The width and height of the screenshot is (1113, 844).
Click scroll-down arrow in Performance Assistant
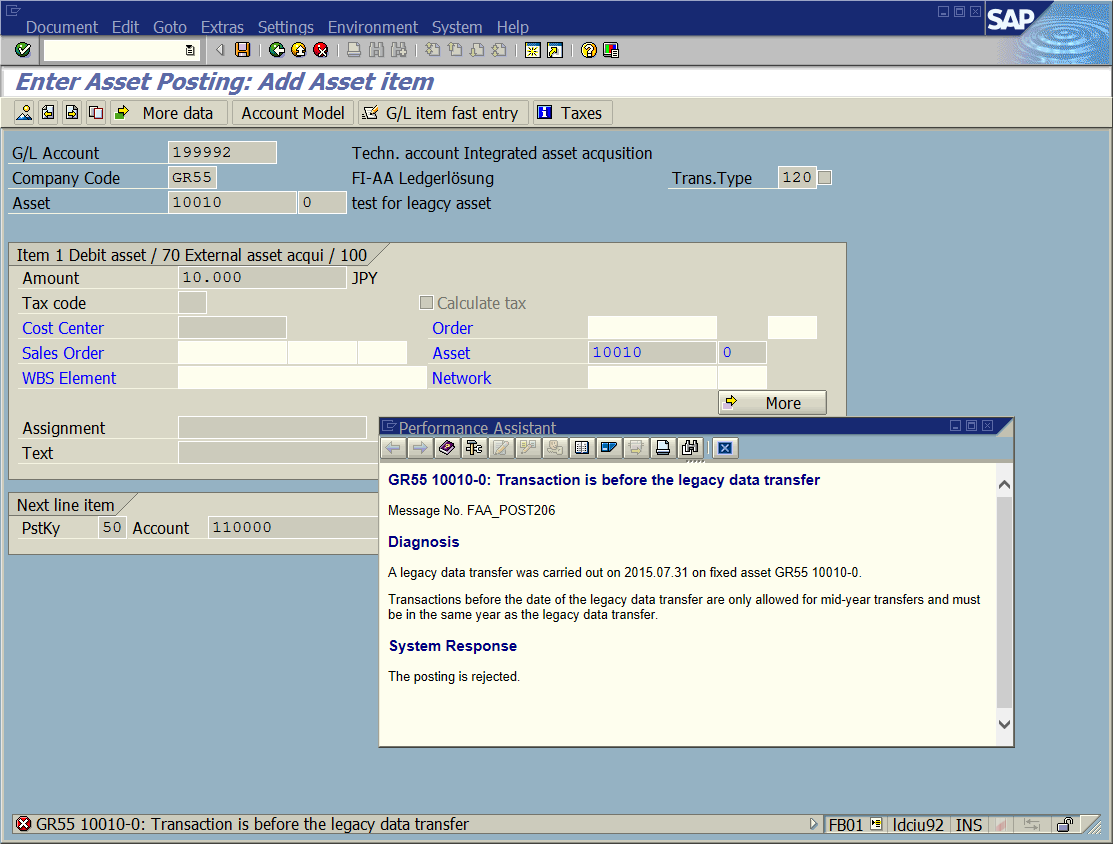(1004, 724)
